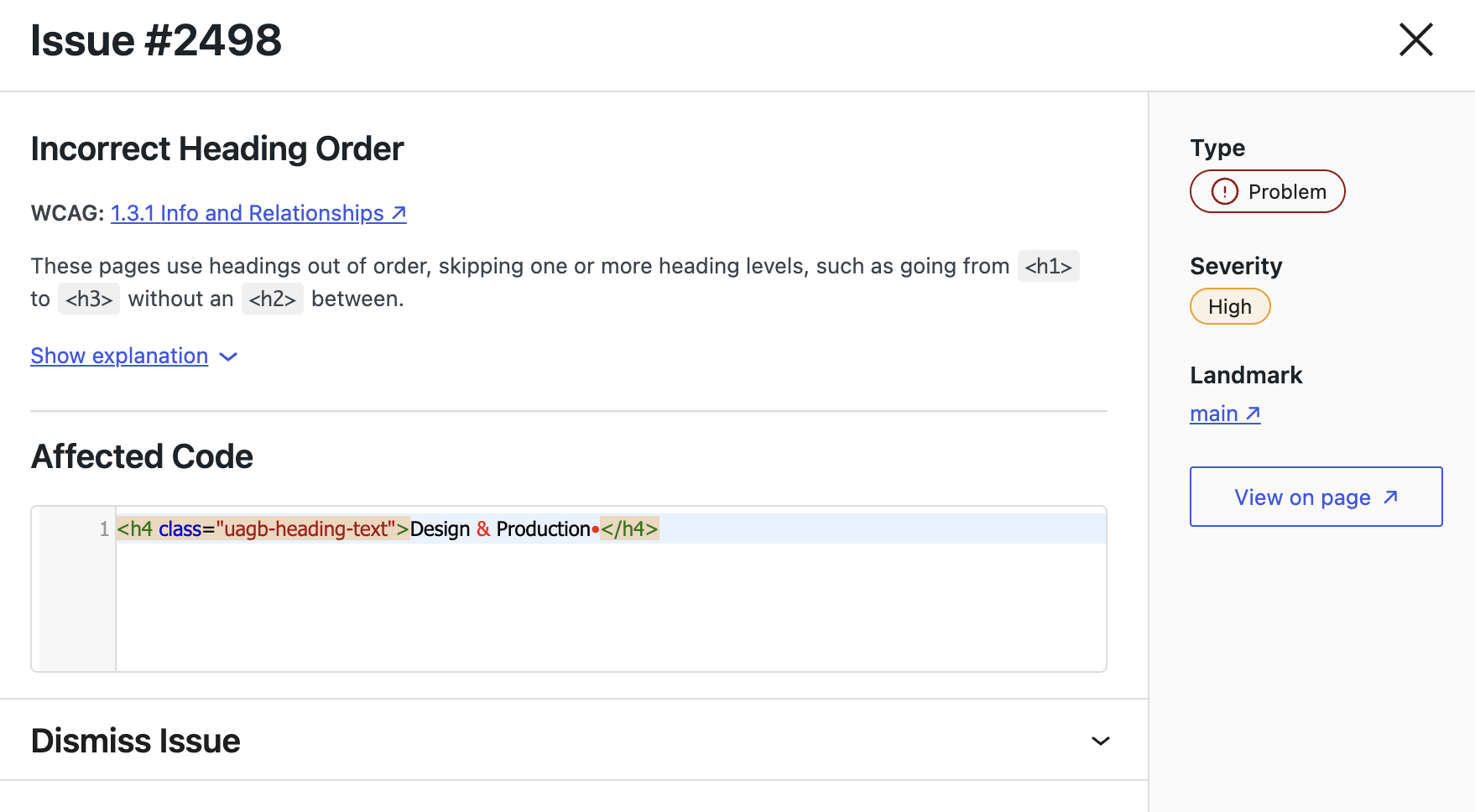Image resolution: width=1475 pixels, height=812 pixels.
Task: Toggle the Dismiss Issue disclosure chevron
Action: click(x=1101, y=741)
